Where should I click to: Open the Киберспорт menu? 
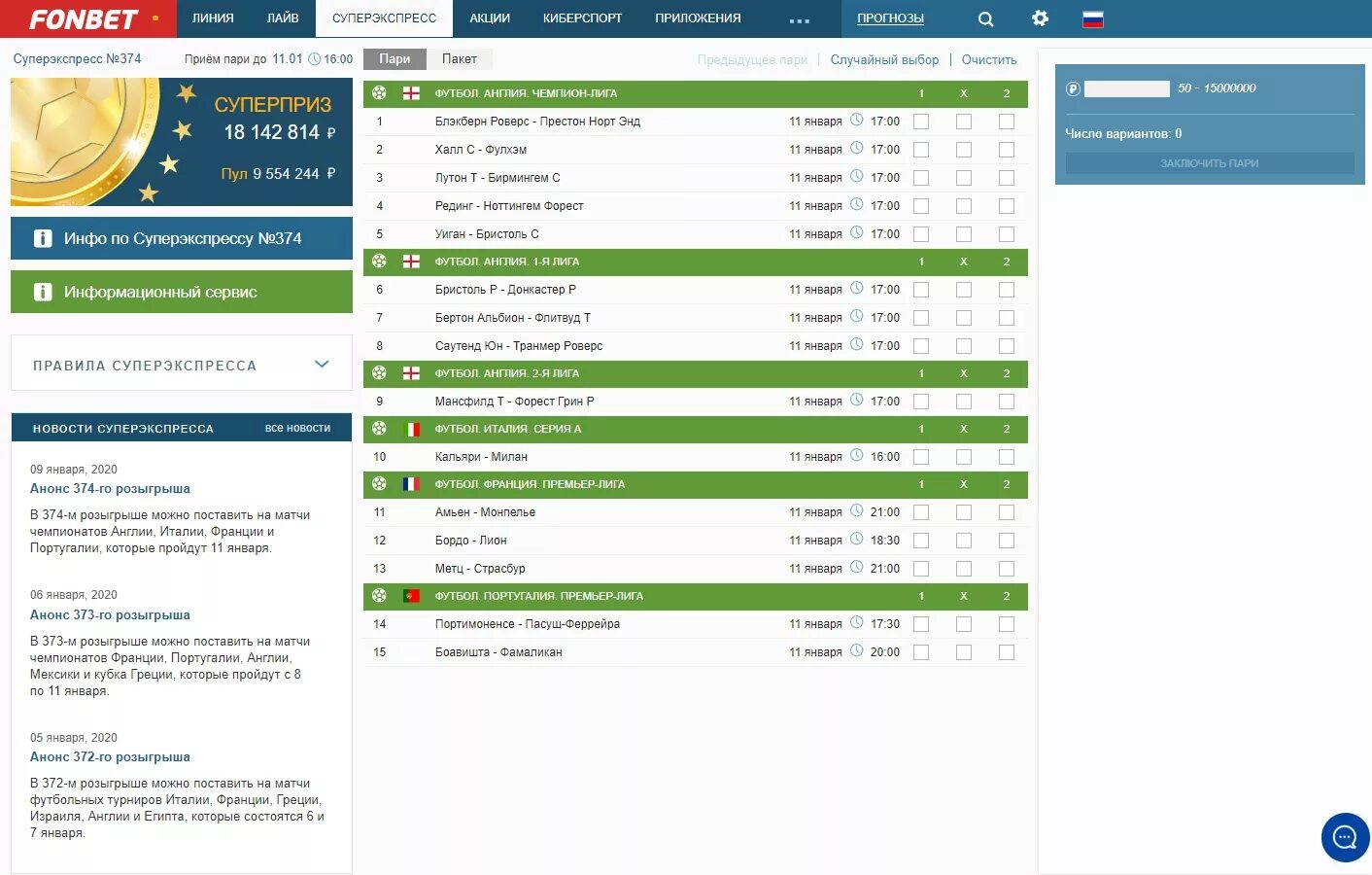[583, 18]
